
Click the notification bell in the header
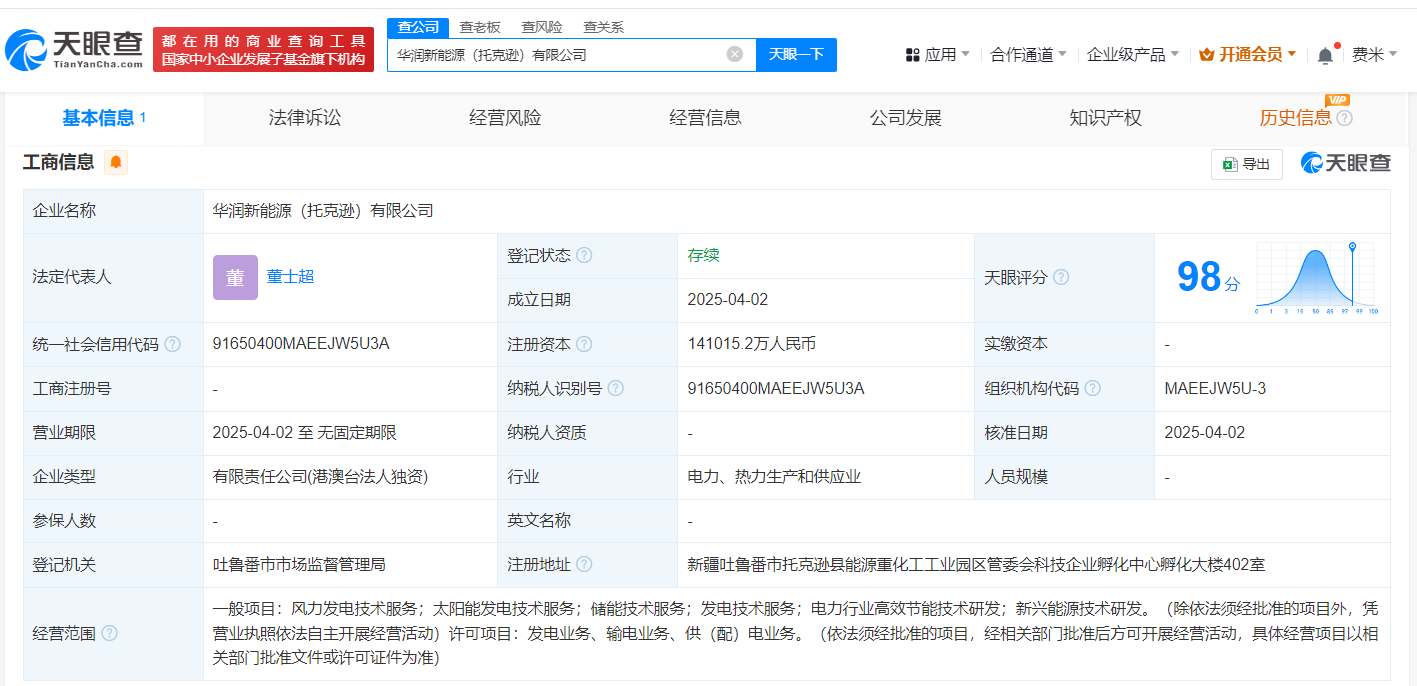pyautogui.click(x=1325, y=55)
